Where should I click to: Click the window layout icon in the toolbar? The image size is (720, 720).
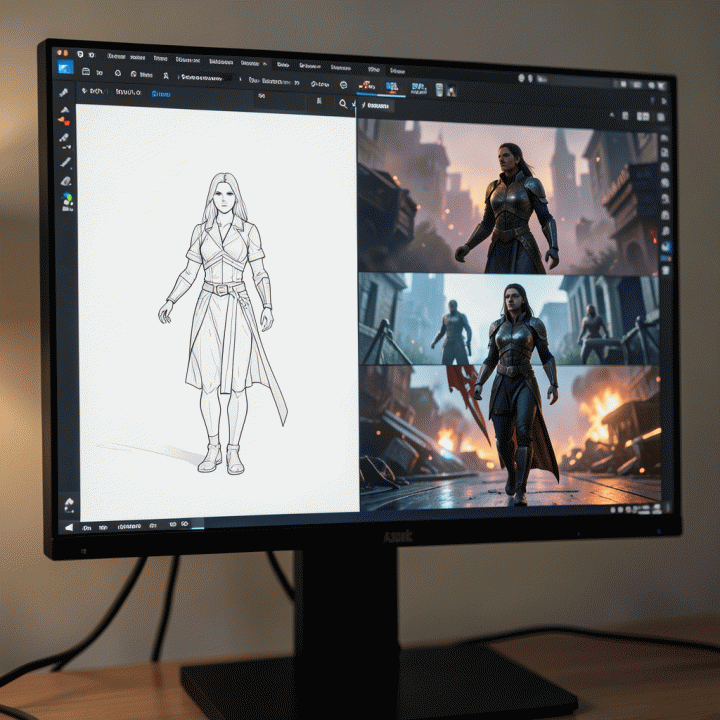[85, 72]
